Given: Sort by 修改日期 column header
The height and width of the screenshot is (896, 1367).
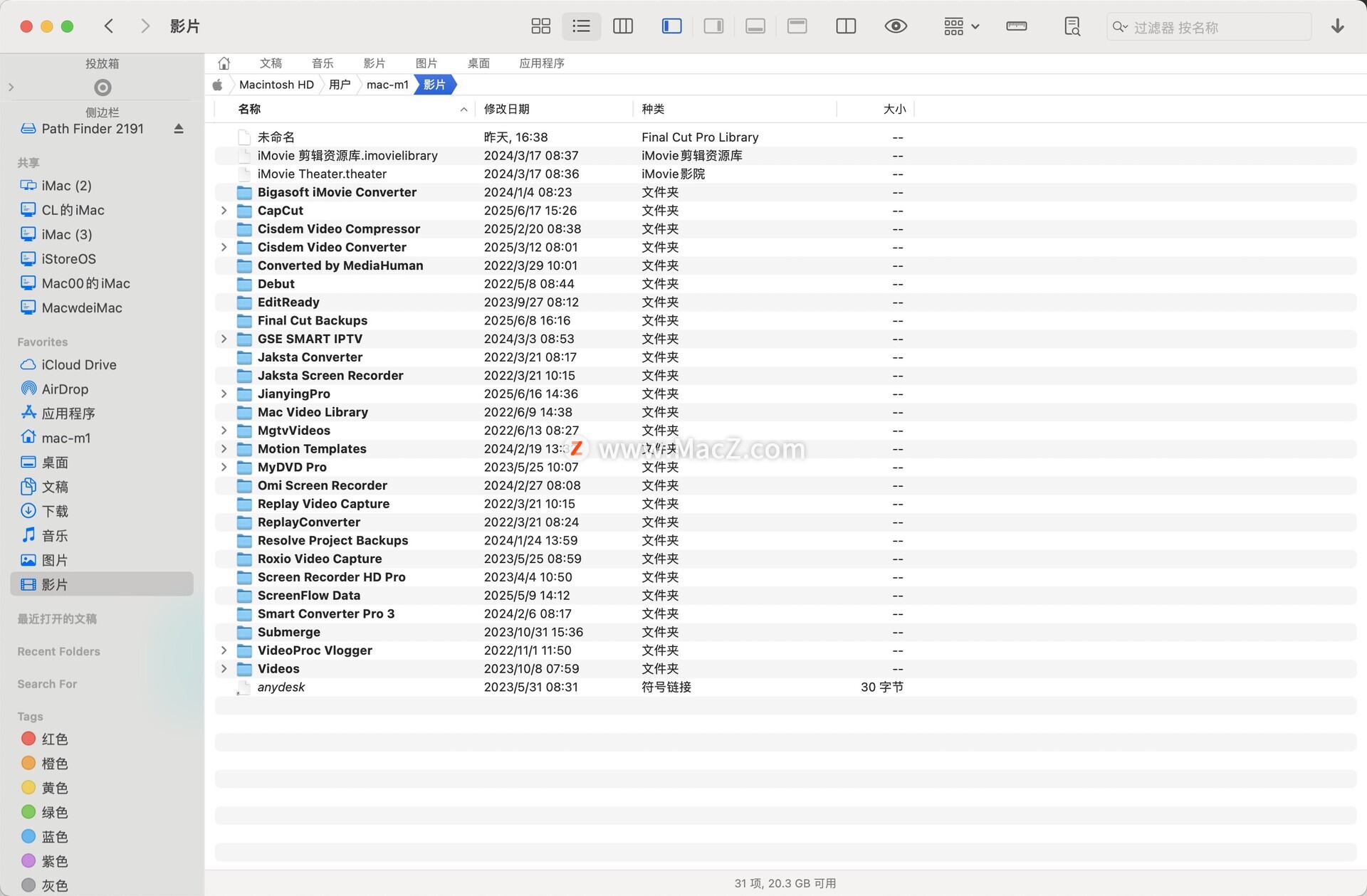Looking at the screenshot, I should click(x=507, y=109).
